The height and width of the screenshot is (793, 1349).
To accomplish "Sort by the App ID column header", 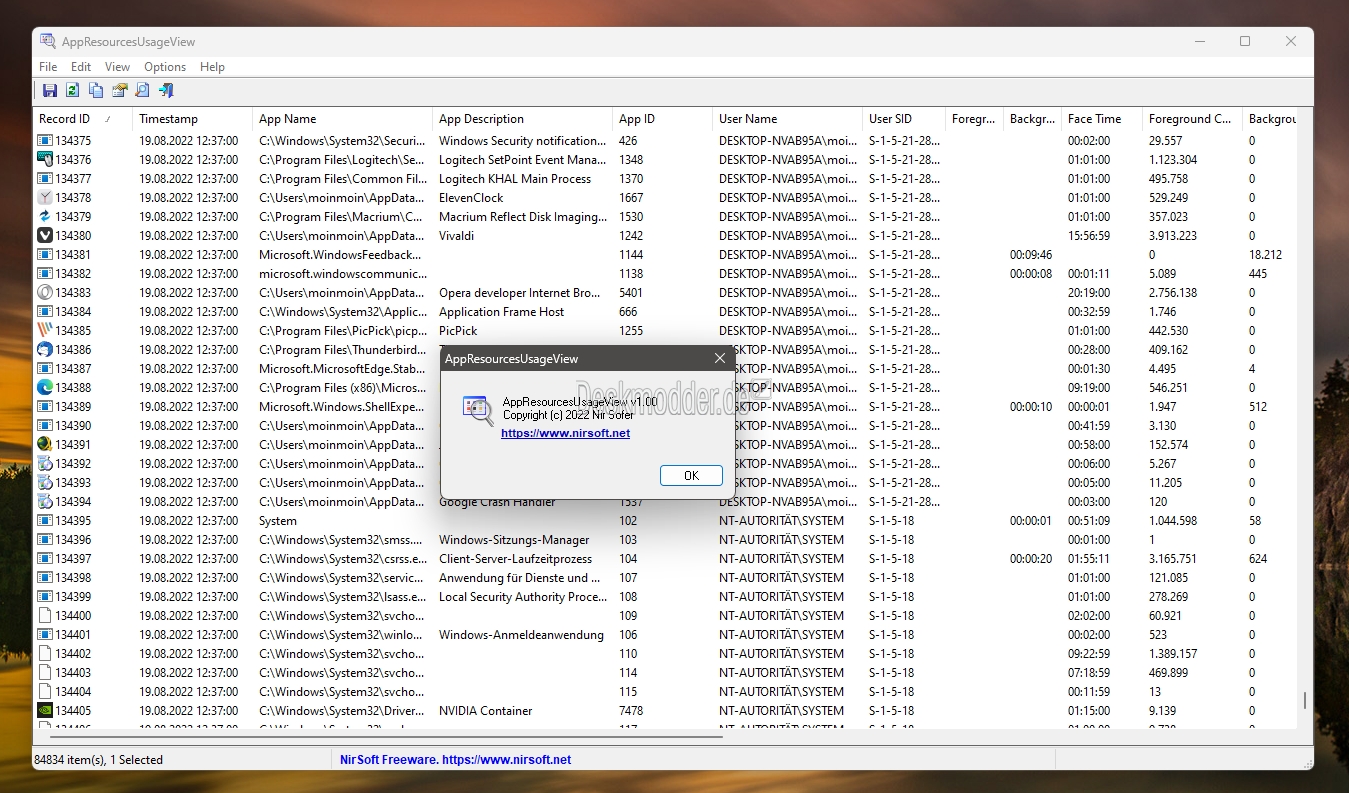I will tap(662, 119).
